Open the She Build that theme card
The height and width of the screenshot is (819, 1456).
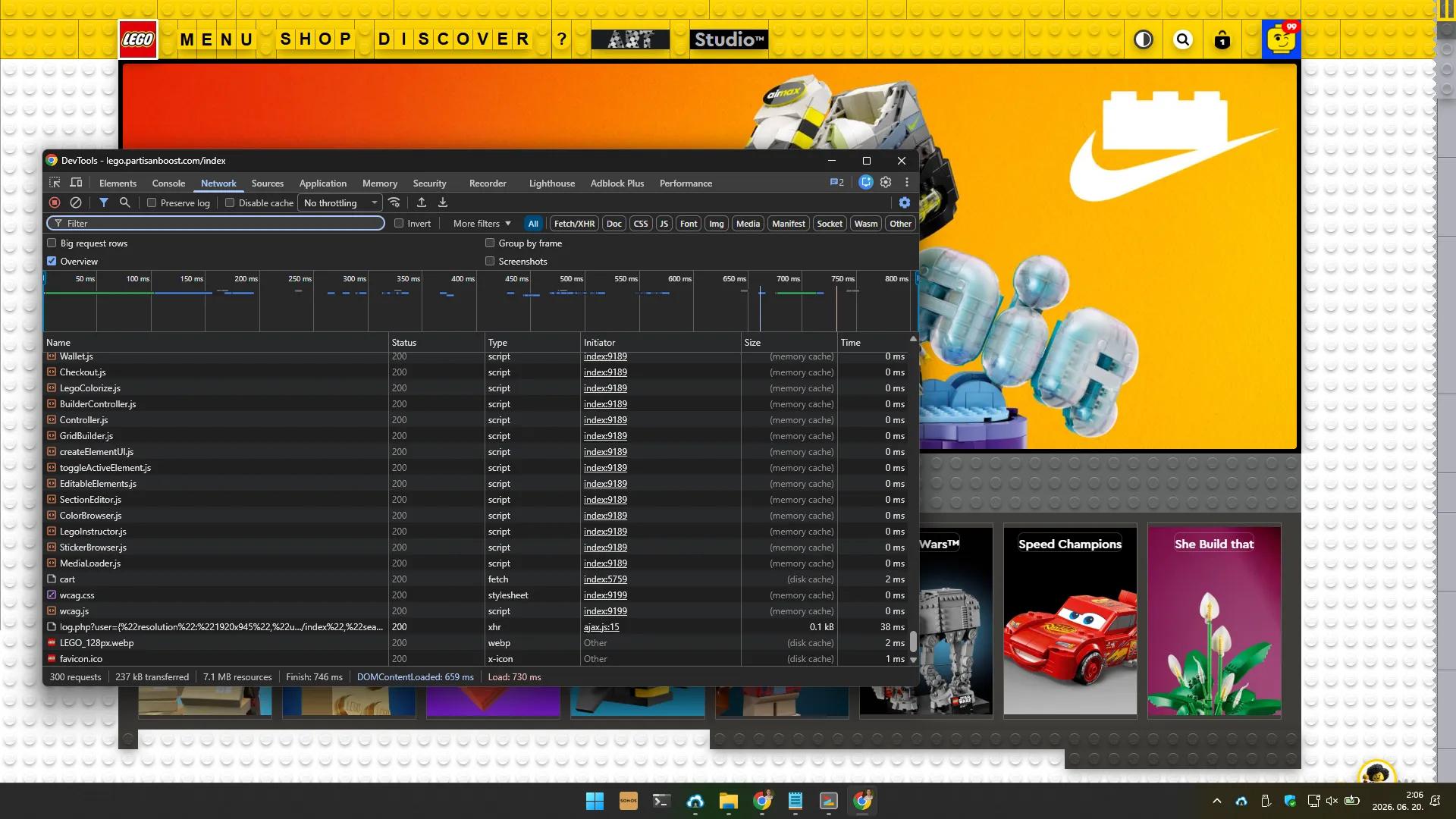tap(1214, 621)
